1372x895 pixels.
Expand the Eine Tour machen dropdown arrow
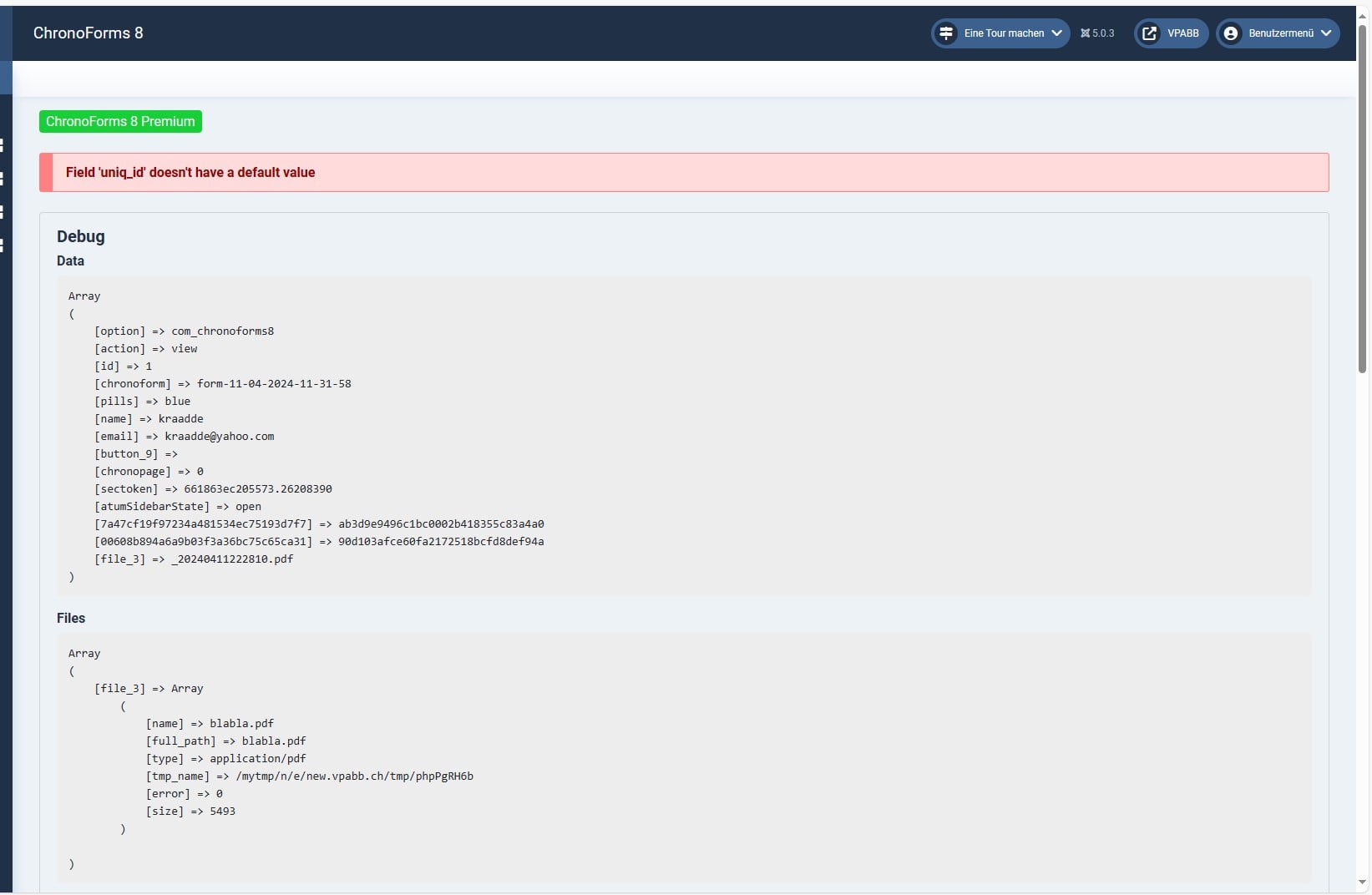pyautogui.click(x=1056, y=33)
